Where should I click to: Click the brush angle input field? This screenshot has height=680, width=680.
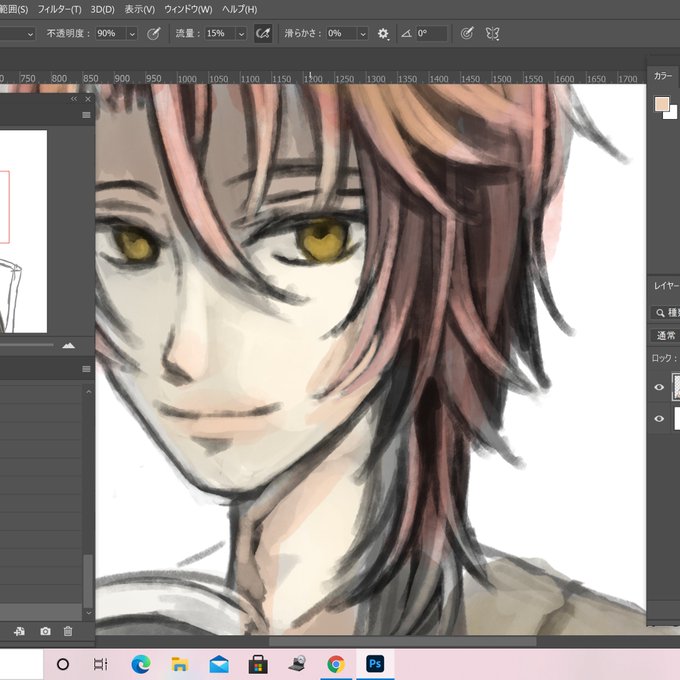431,33
